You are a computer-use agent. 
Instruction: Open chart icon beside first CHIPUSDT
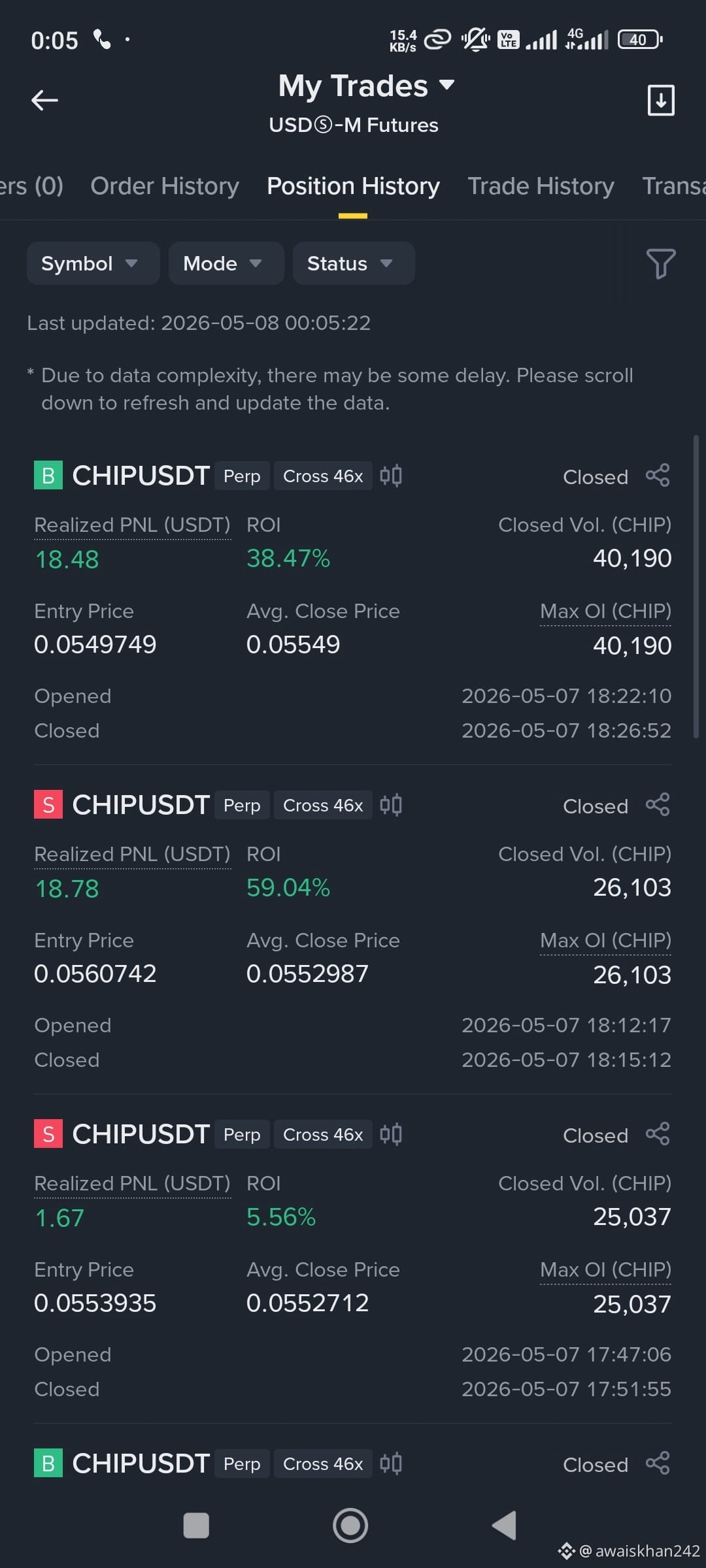[391, 476]
